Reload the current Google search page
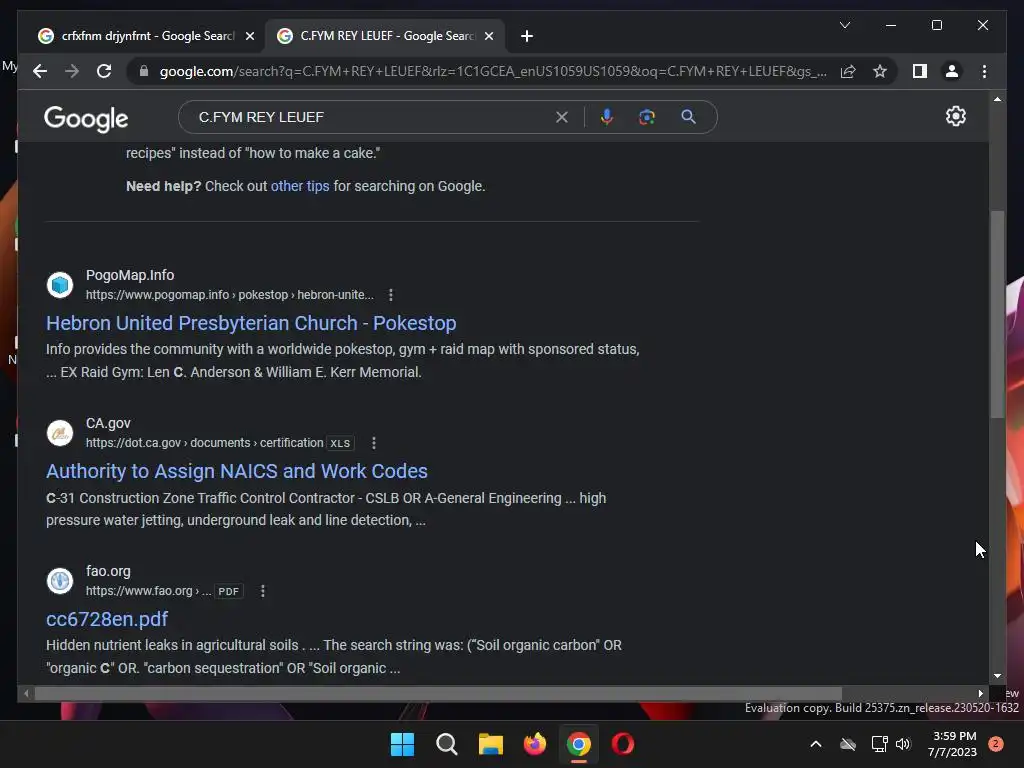This screenshot has height=768, width=1024. (x=104, y=71)
